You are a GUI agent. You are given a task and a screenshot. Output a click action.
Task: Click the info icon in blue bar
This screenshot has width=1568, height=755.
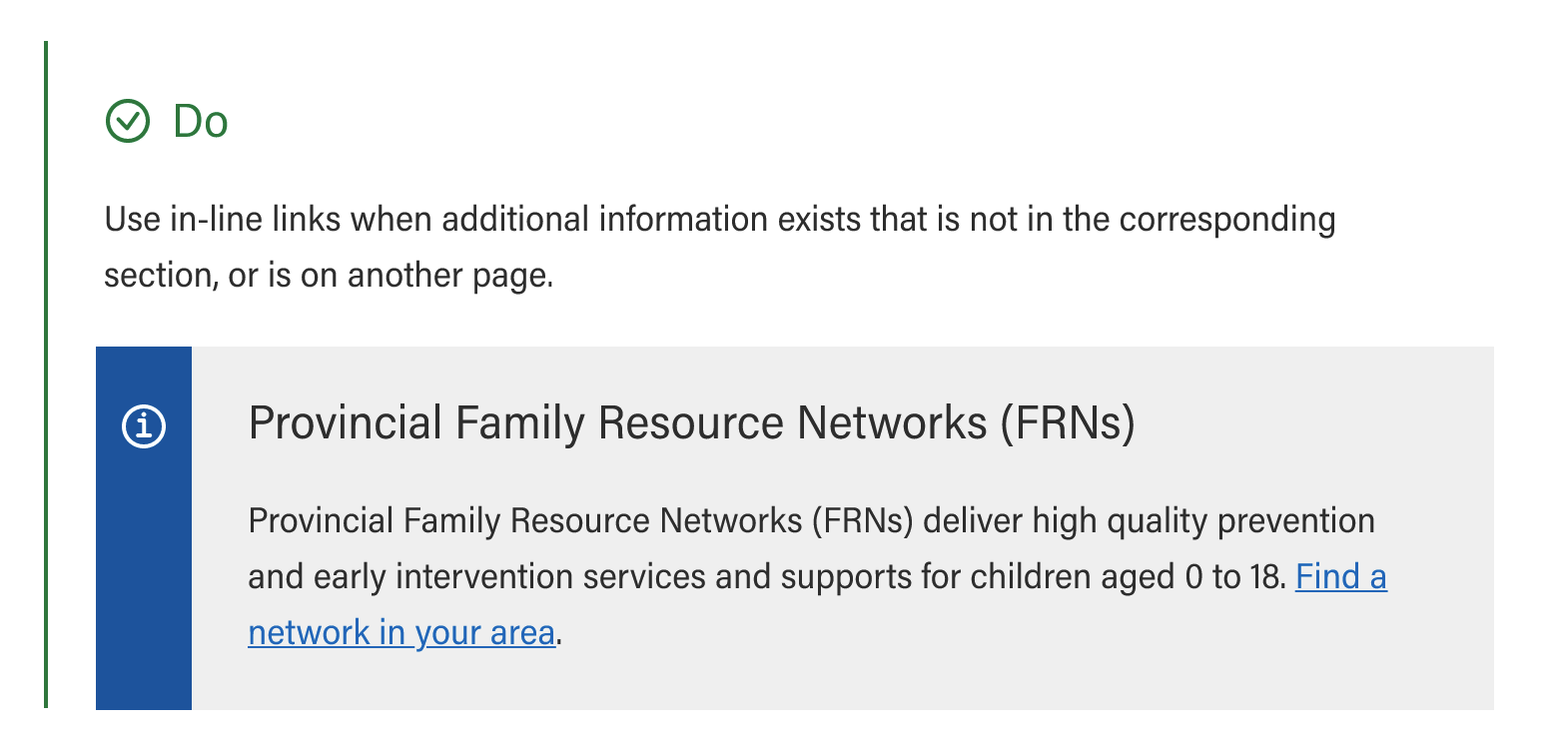point(144,426)
